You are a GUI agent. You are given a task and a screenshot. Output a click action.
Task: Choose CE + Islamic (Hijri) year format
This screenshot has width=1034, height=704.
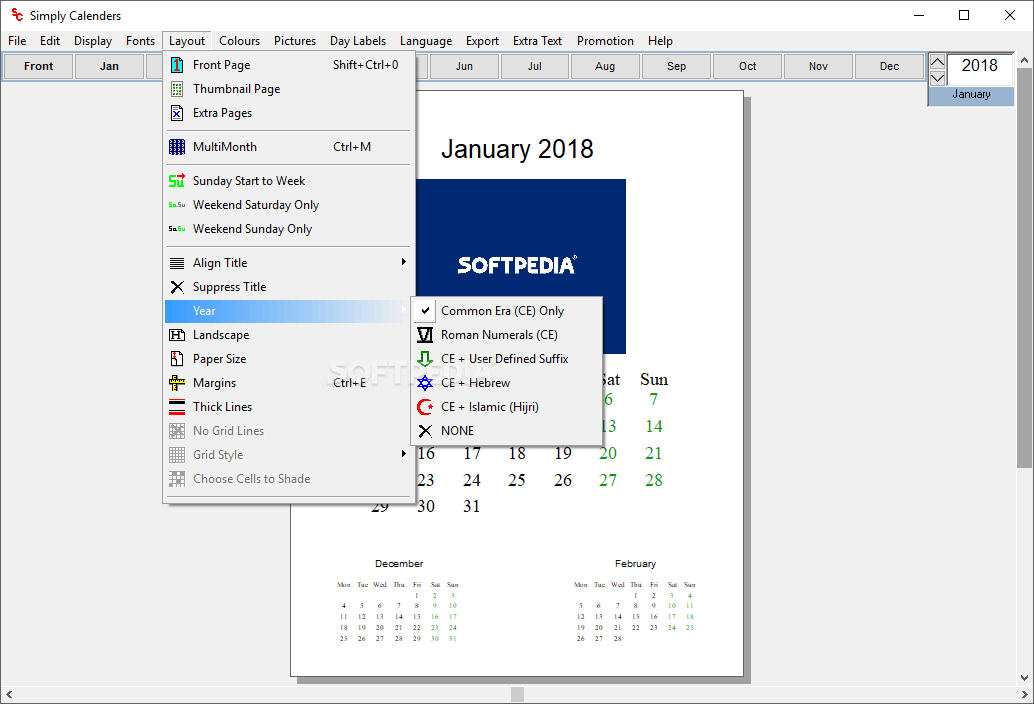pos(506,407)
